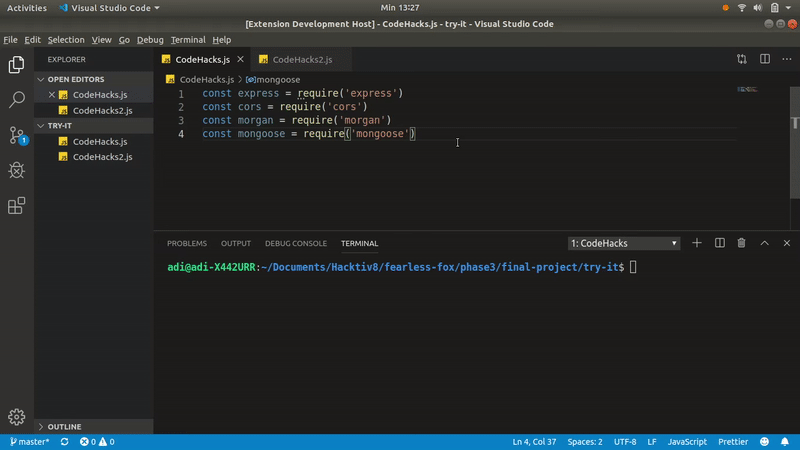The width and height of the screenshot is (800, 450).
Task: Split the terminal panel
Action: [719, 243]
